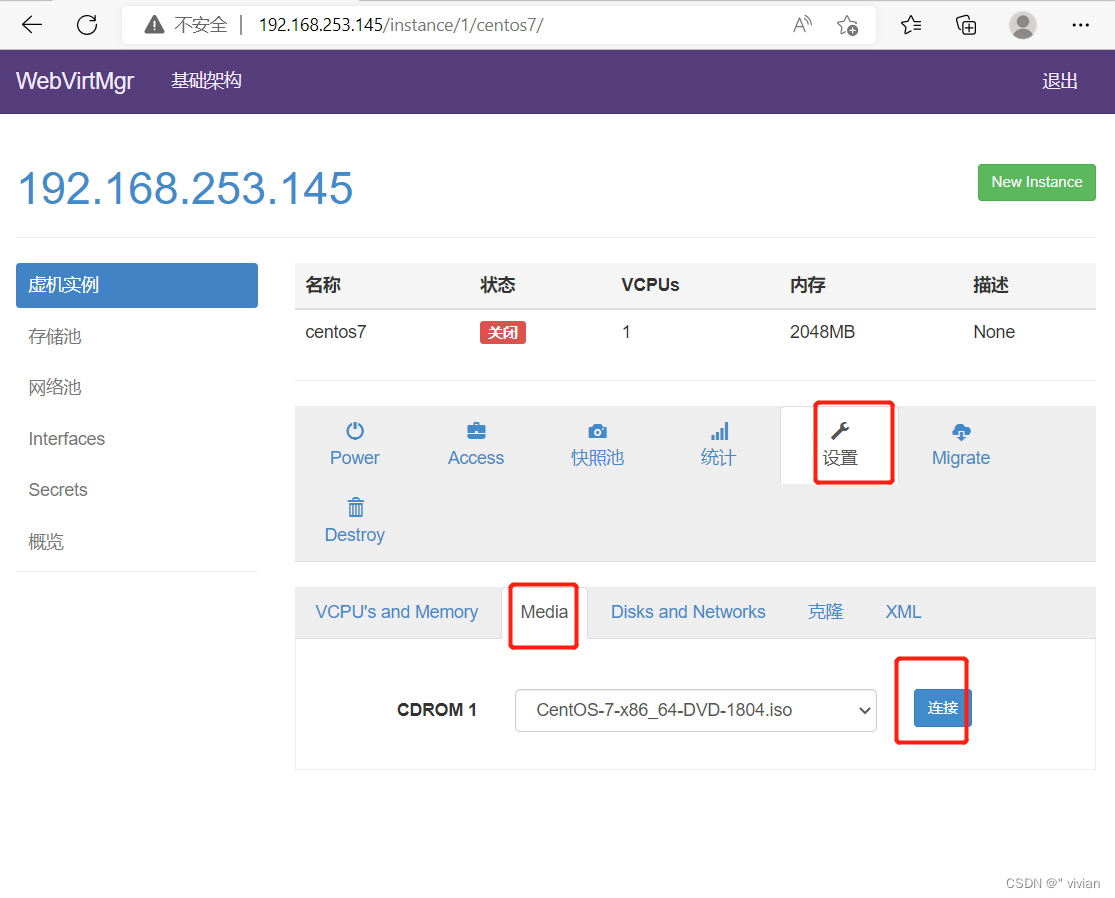1115x898 pixels.
Task: Switch to VCPU's and Memory tab
Action: coord(397,612)
